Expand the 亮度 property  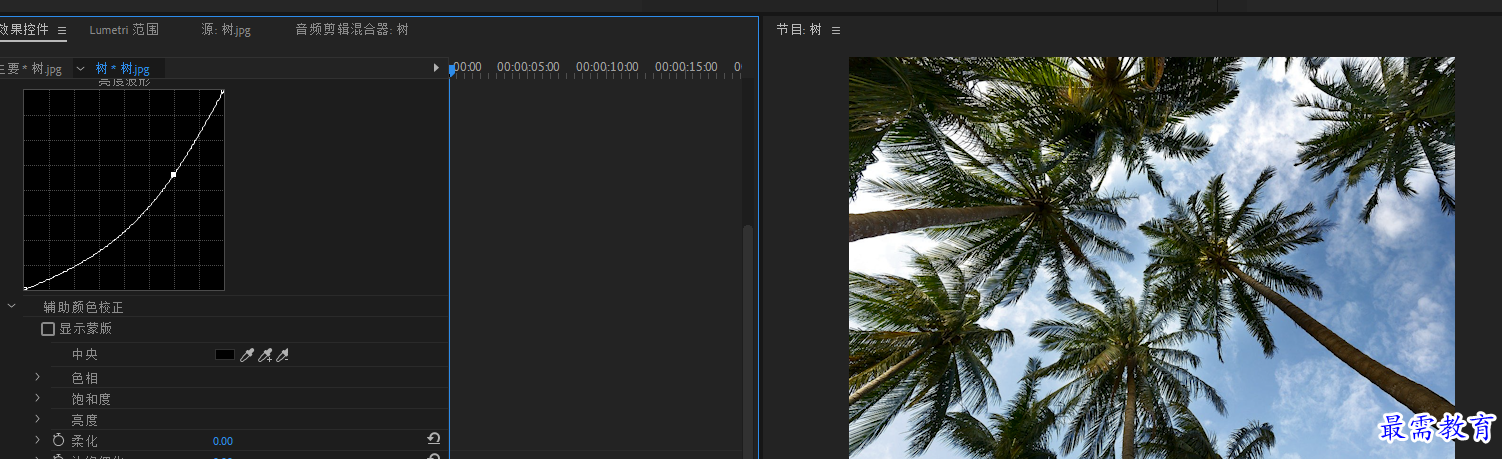[x=38, y=419]
